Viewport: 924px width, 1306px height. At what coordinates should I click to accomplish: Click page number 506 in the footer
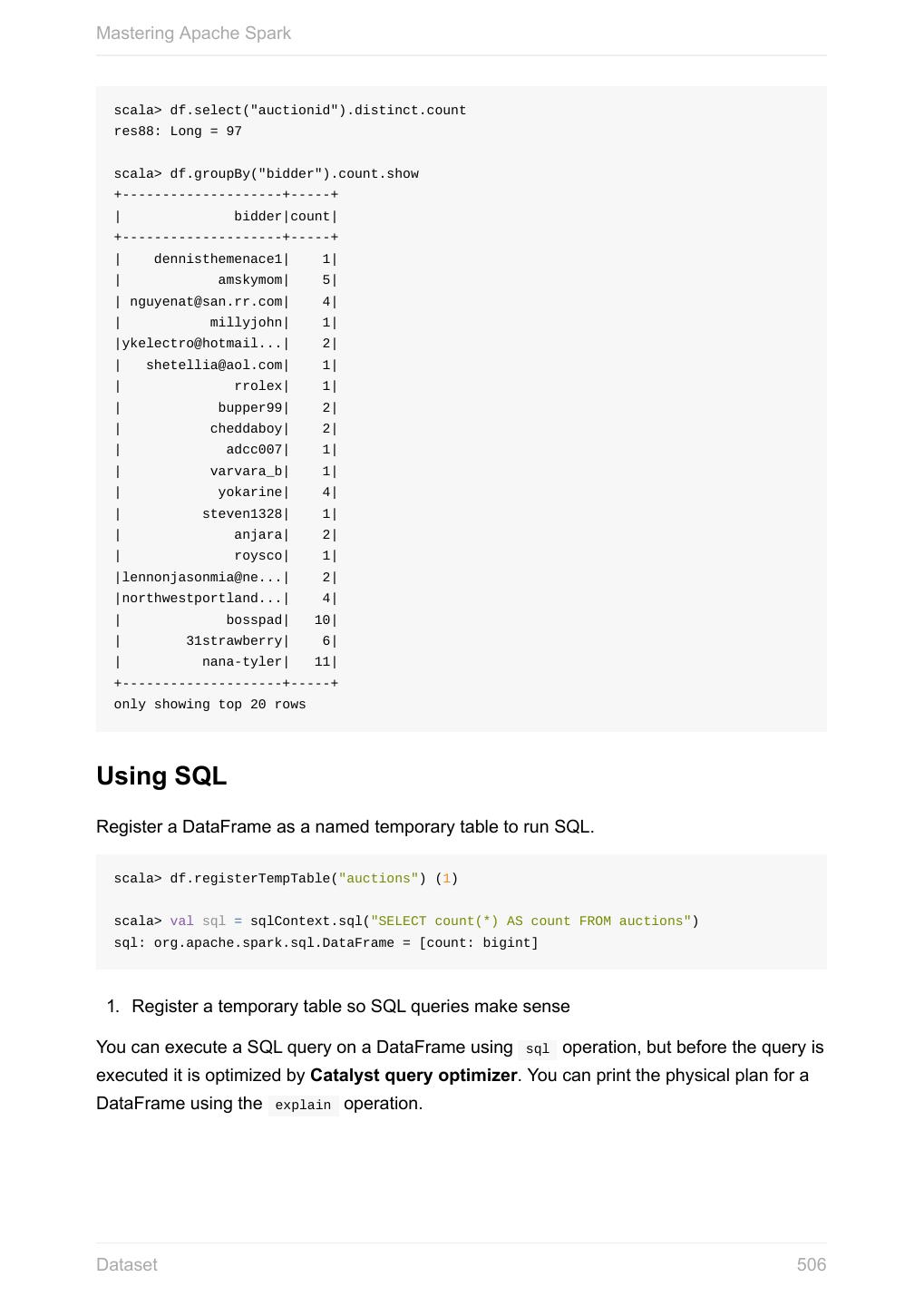click(811, 1264)
